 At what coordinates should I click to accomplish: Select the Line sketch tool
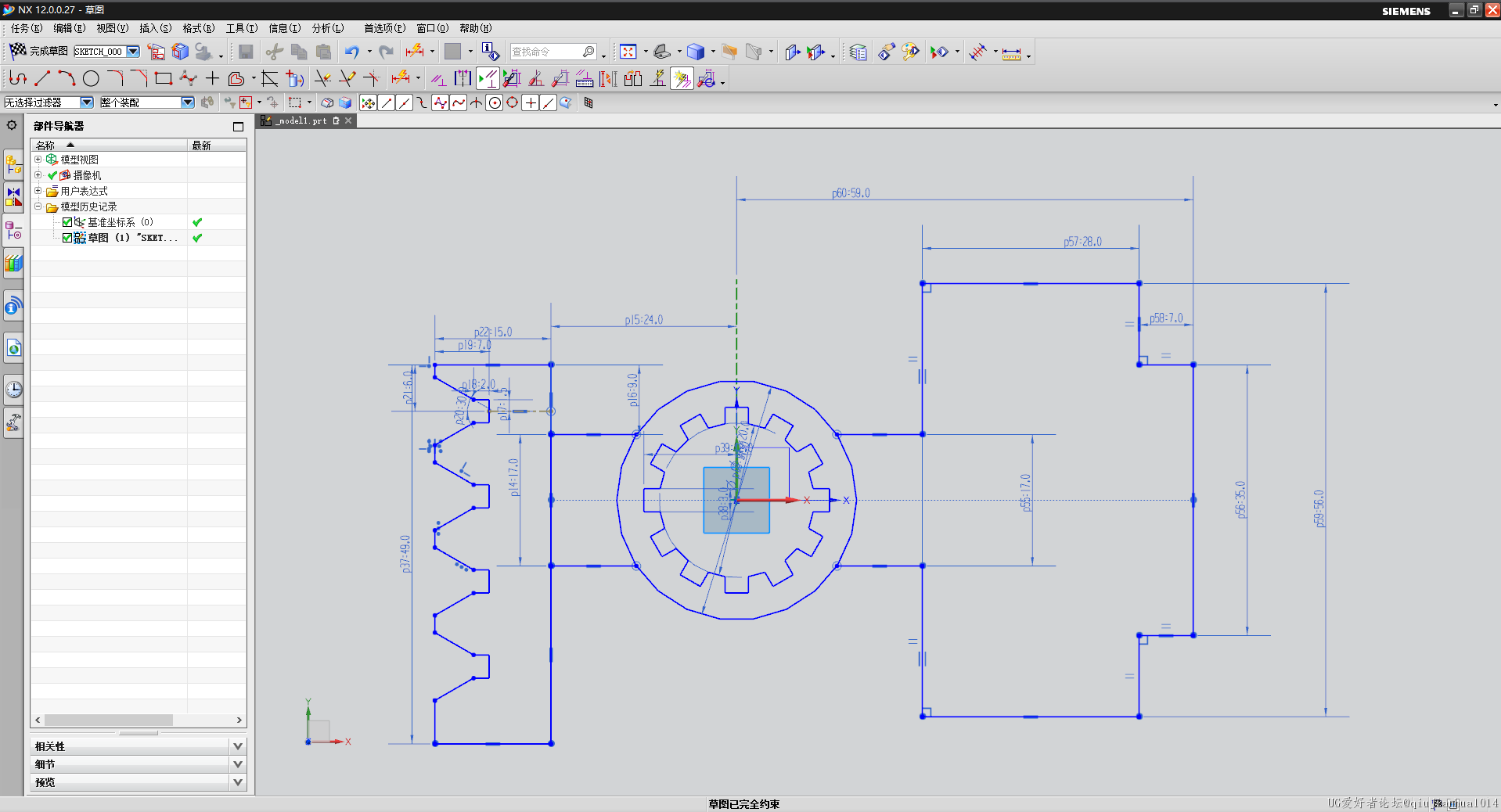click(42, 78)
